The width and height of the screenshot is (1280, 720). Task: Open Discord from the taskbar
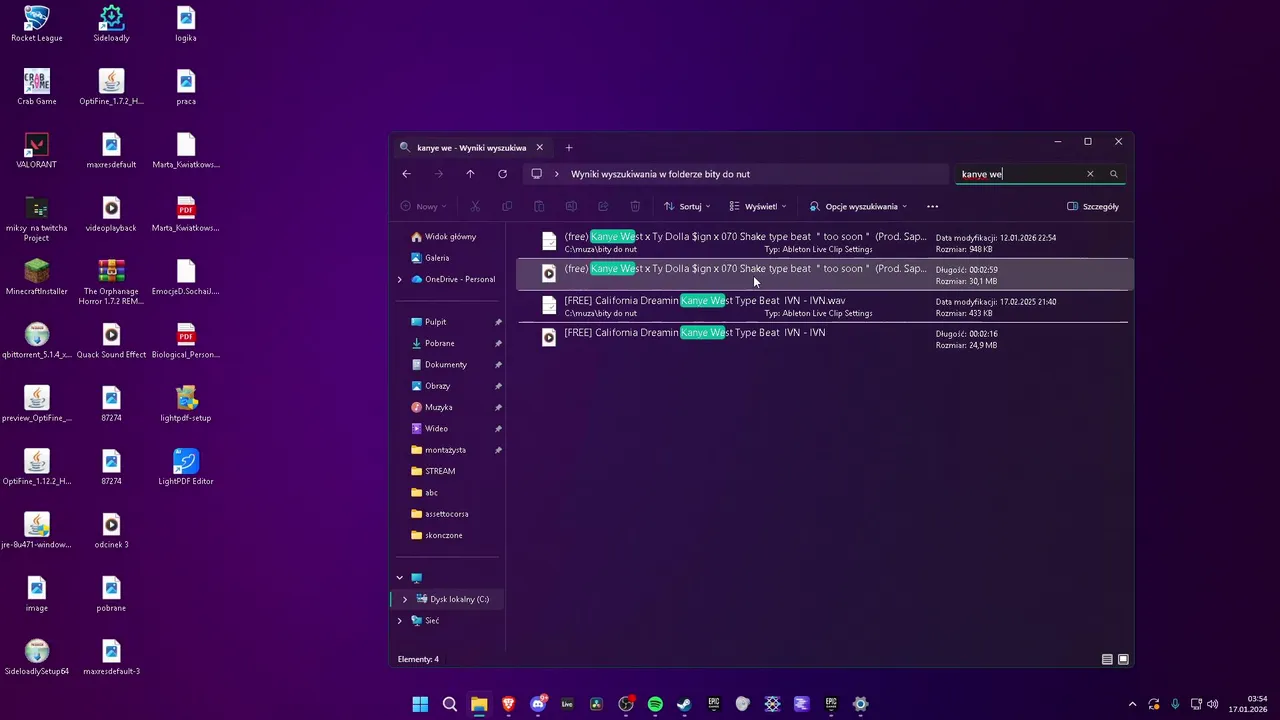[x=538, y=704]
